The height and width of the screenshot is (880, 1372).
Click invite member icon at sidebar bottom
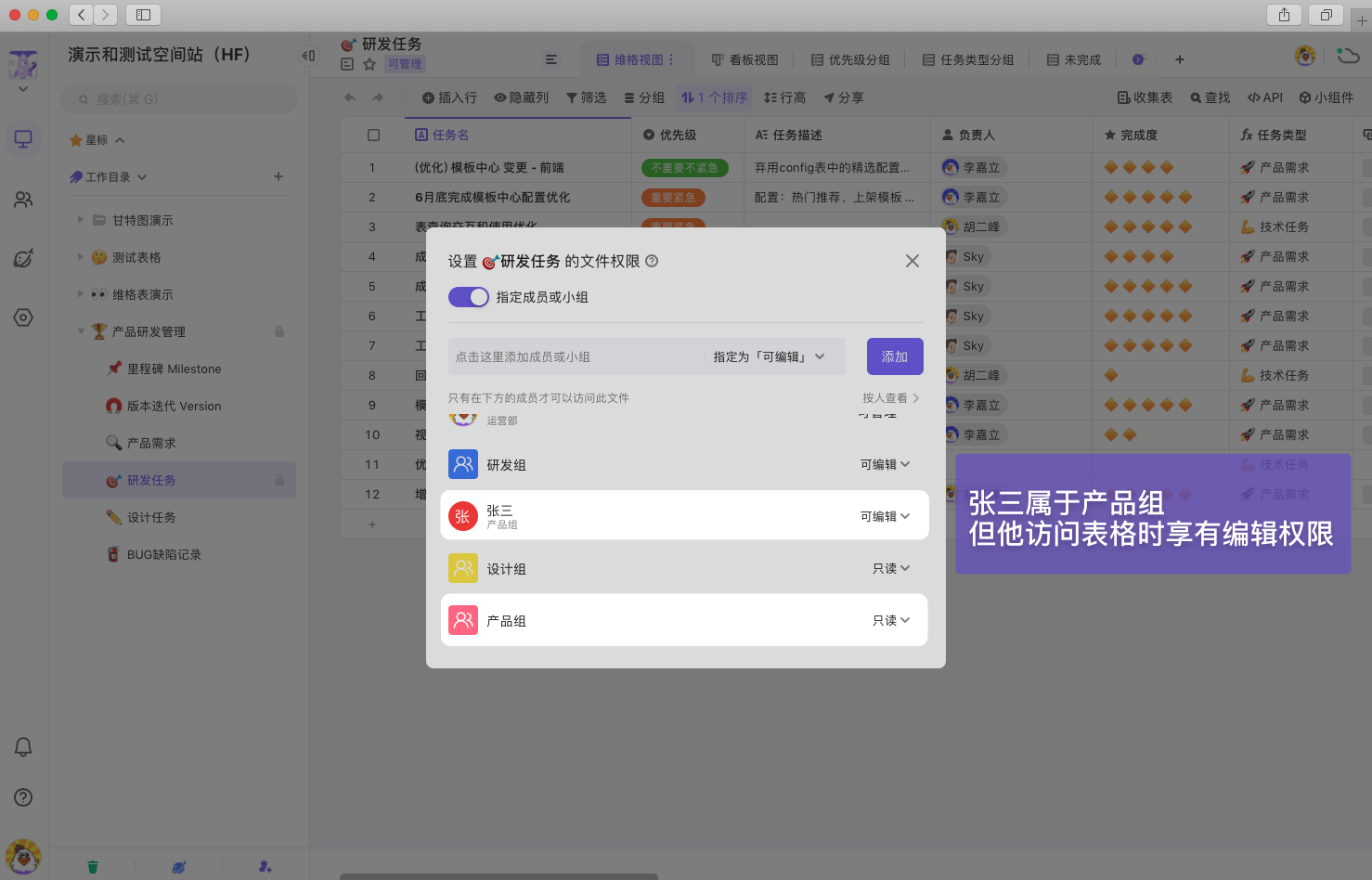(x=265, y=867)
